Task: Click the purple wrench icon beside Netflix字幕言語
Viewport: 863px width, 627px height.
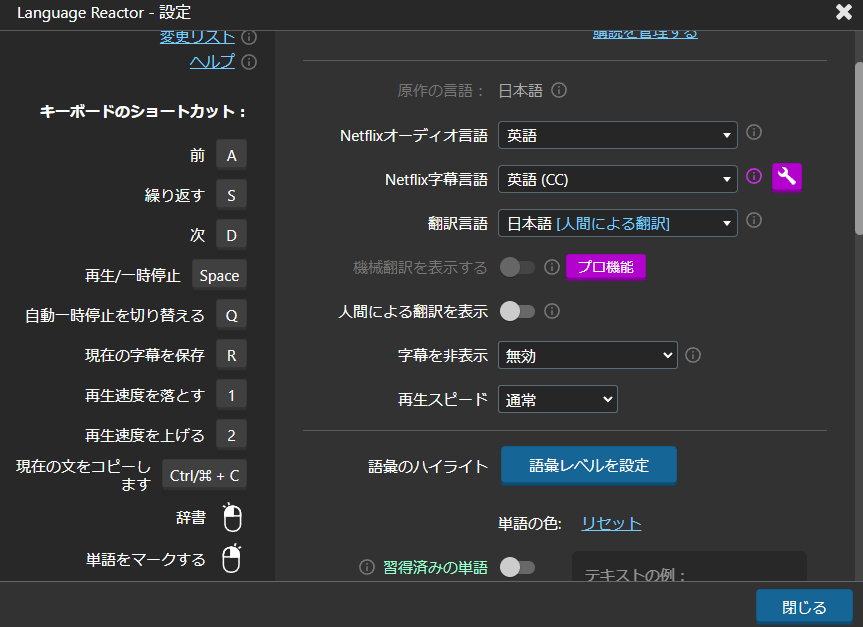Action: 787,177
